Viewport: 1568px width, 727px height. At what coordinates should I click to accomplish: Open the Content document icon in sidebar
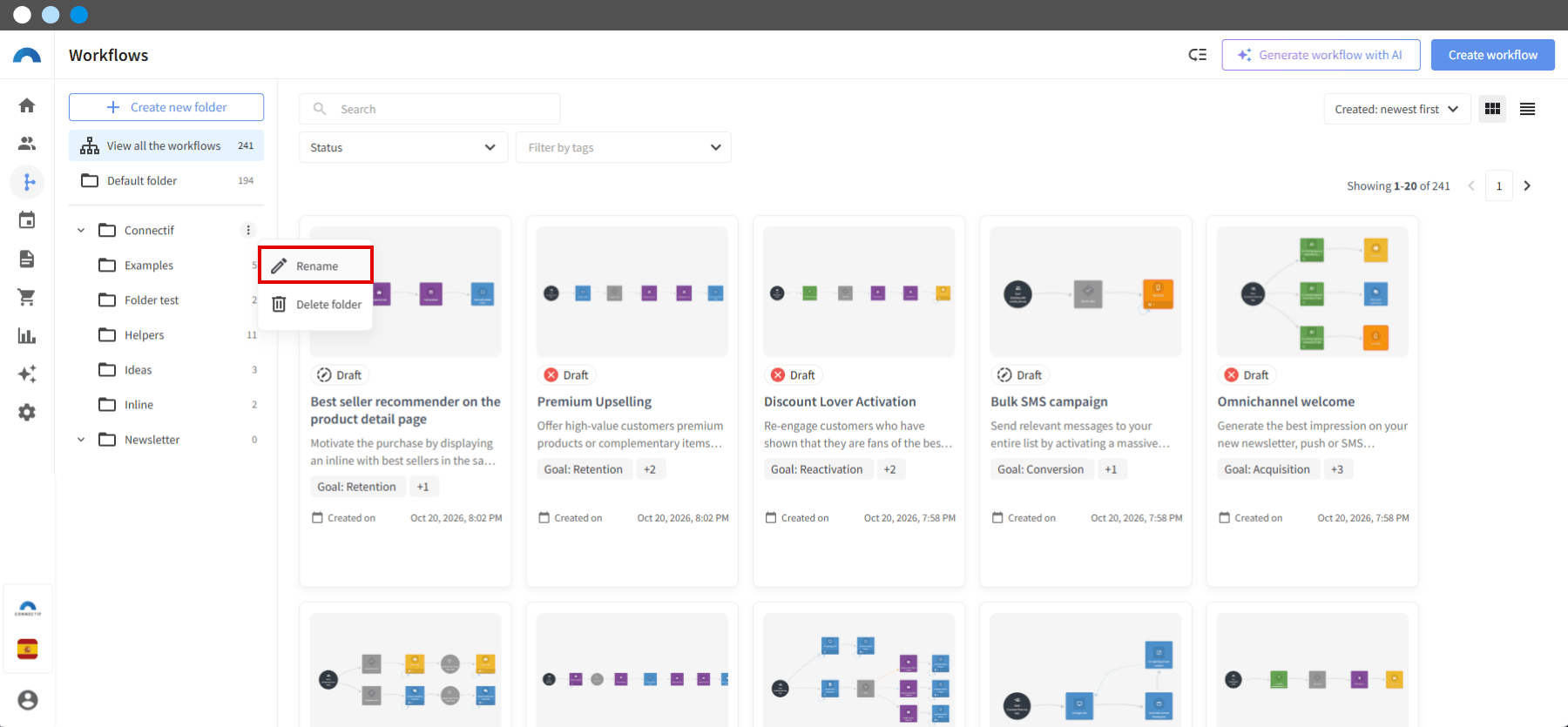click(27, 259)
